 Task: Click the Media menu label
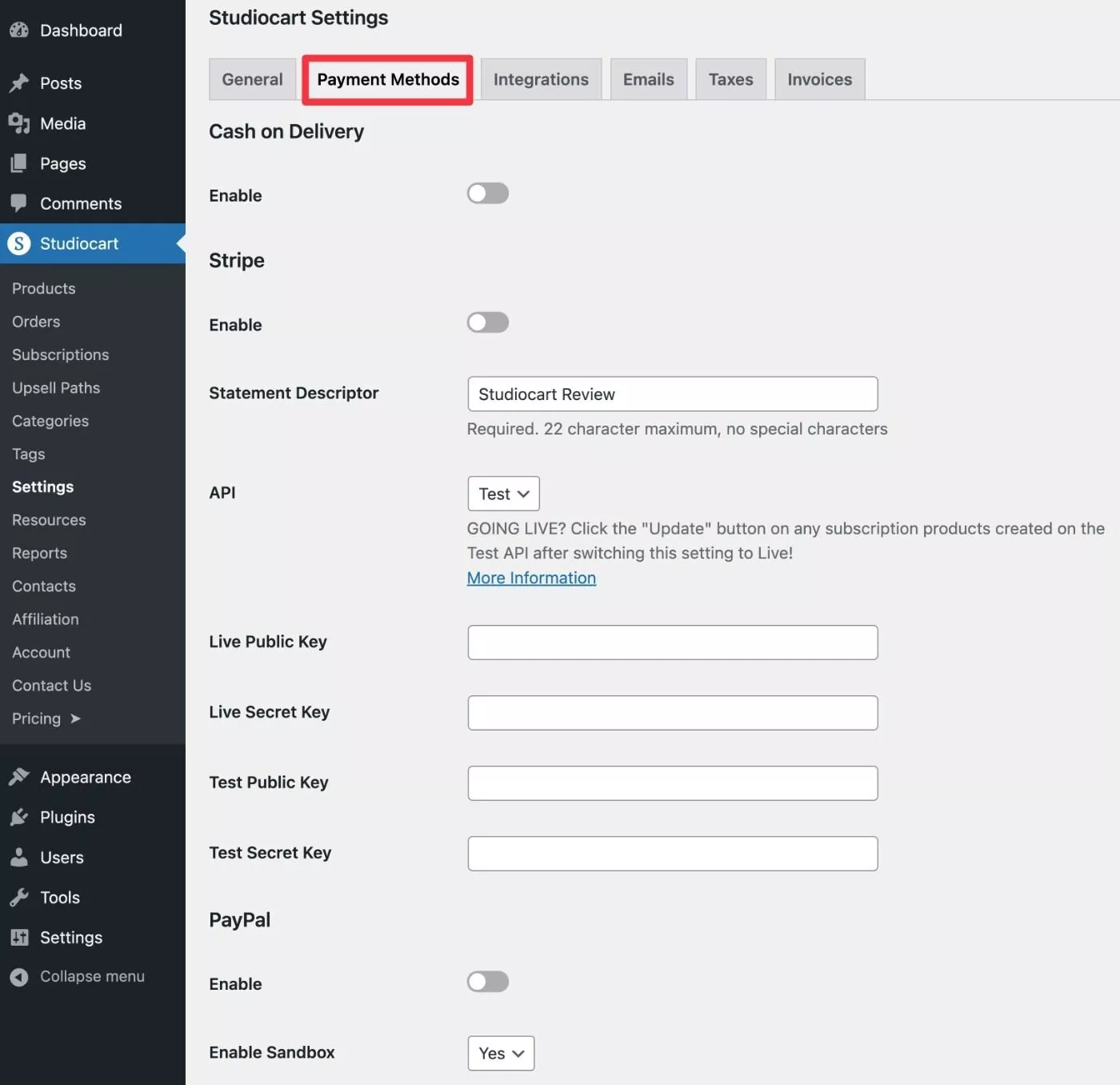point(63,123)
